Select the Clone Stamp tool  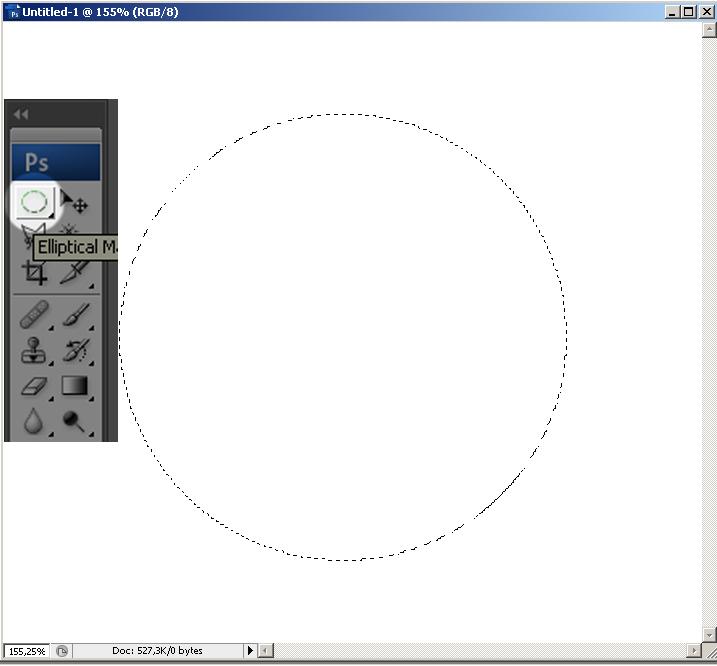(x=34, y=351)
